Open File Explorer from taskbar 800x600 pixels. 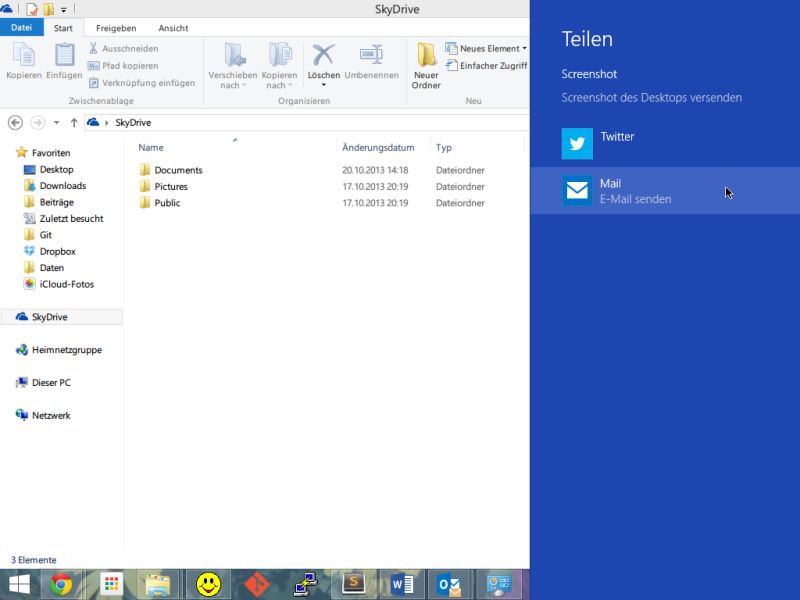click(x=158, y=584)
